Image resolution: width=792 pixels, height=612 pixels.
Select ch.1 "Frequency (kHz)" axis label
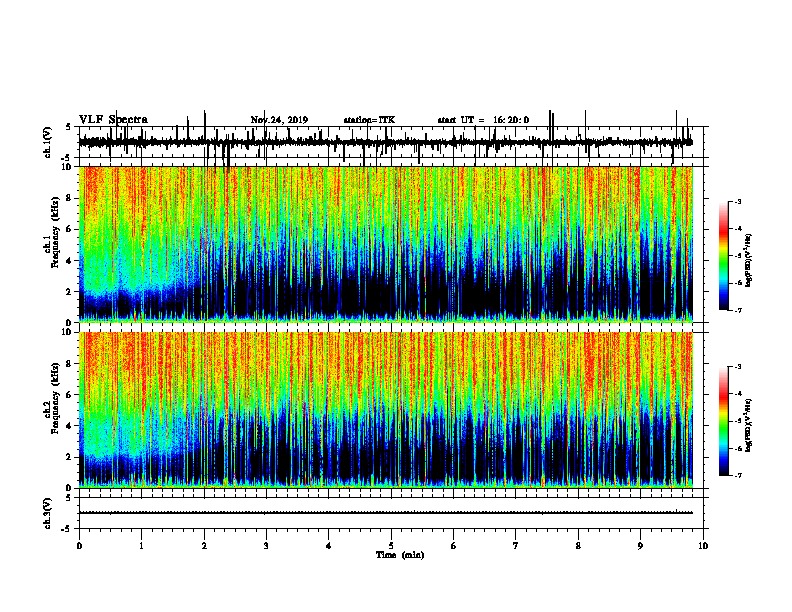click(x=55, y=233)
